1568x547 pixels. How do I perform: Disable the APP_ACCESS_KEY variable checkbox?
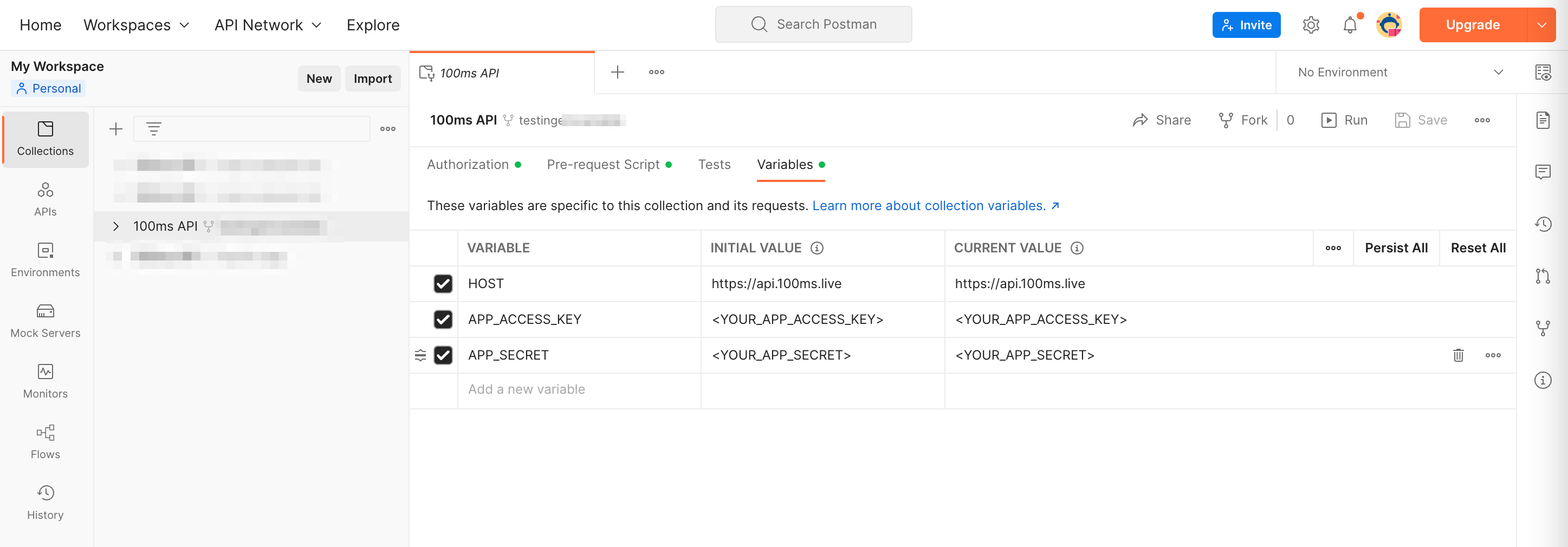(x=443, y=320)
